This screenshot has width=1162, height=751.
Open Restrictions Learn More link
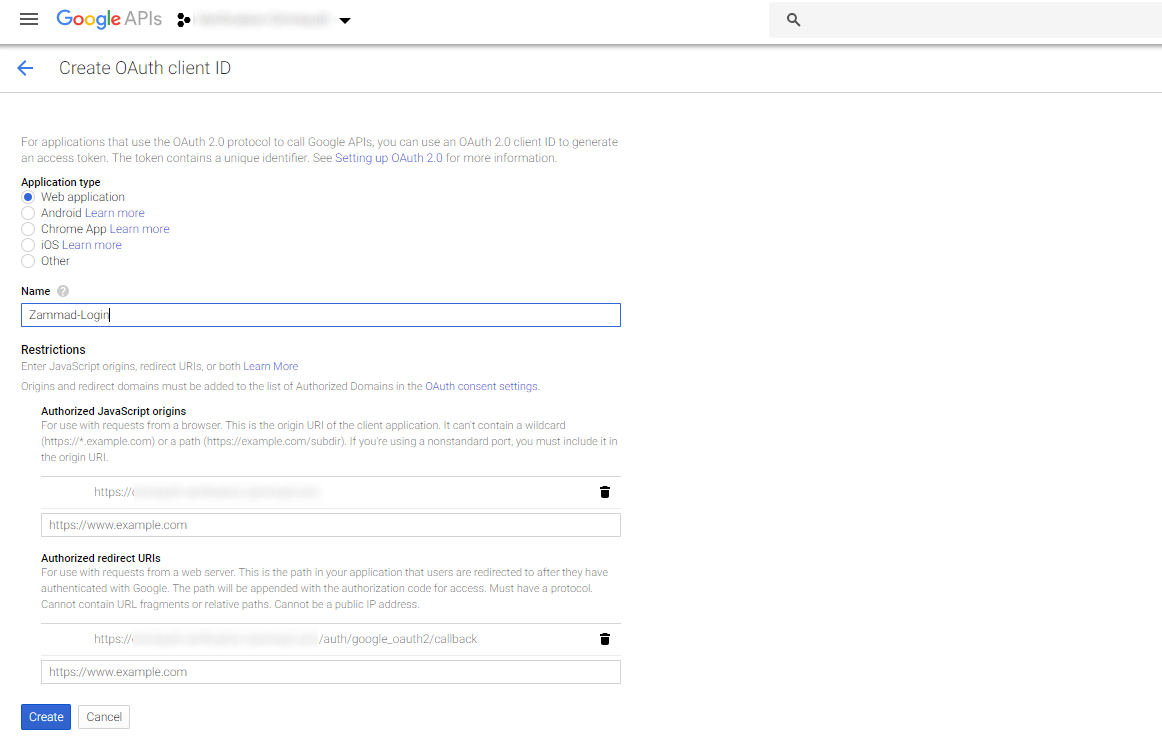270,366
